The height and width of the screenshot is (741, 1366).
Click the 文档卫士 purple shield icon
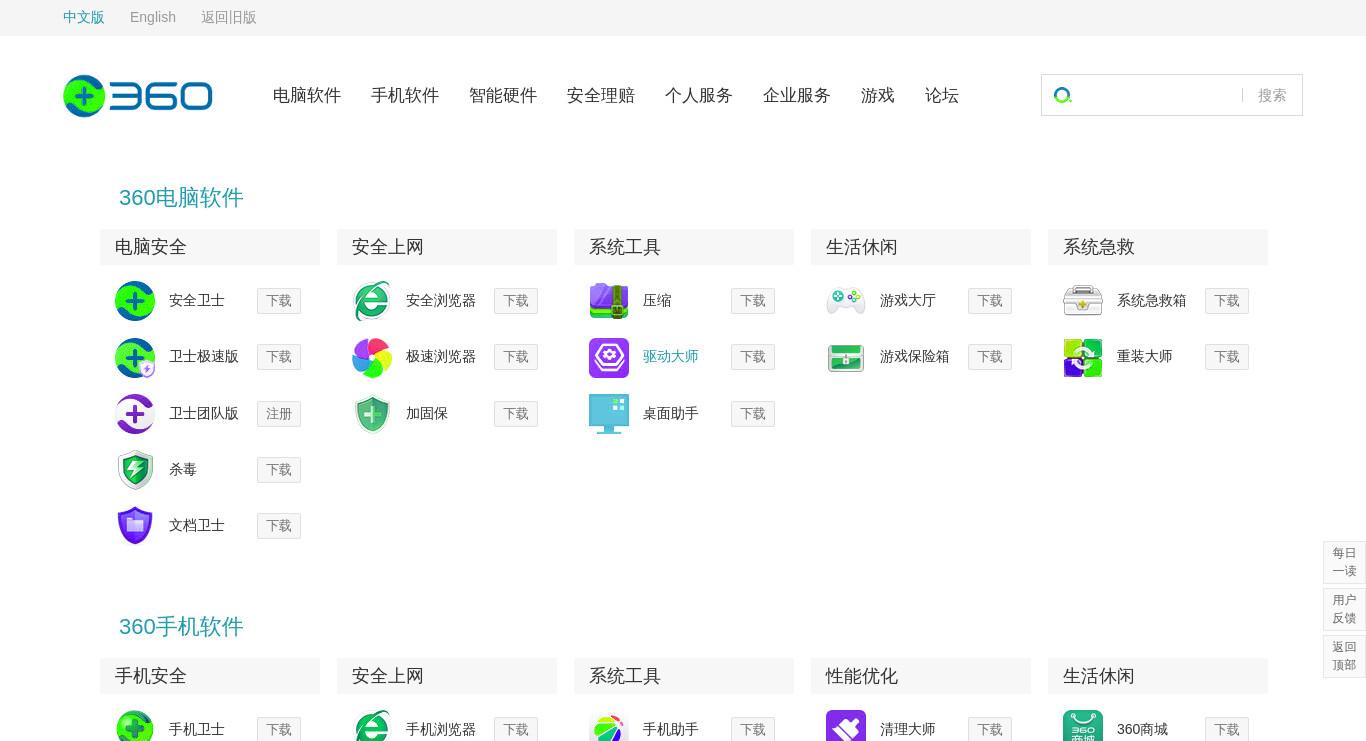(135, 526)
